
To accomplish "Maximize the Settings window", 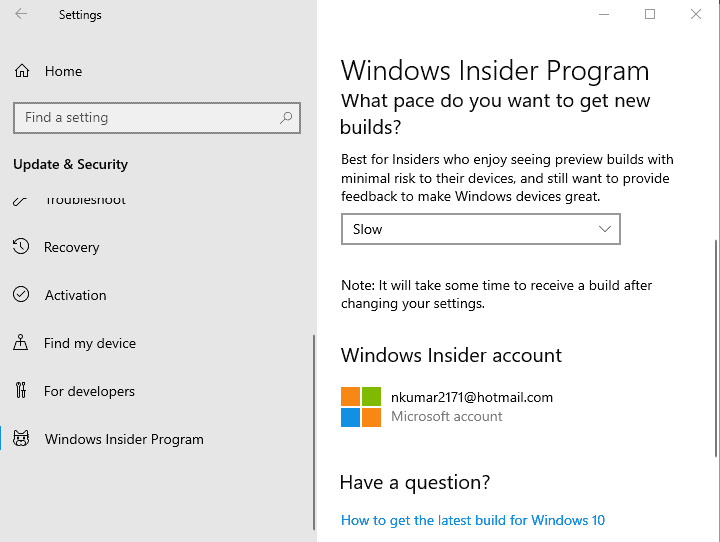I will point(650,14).
